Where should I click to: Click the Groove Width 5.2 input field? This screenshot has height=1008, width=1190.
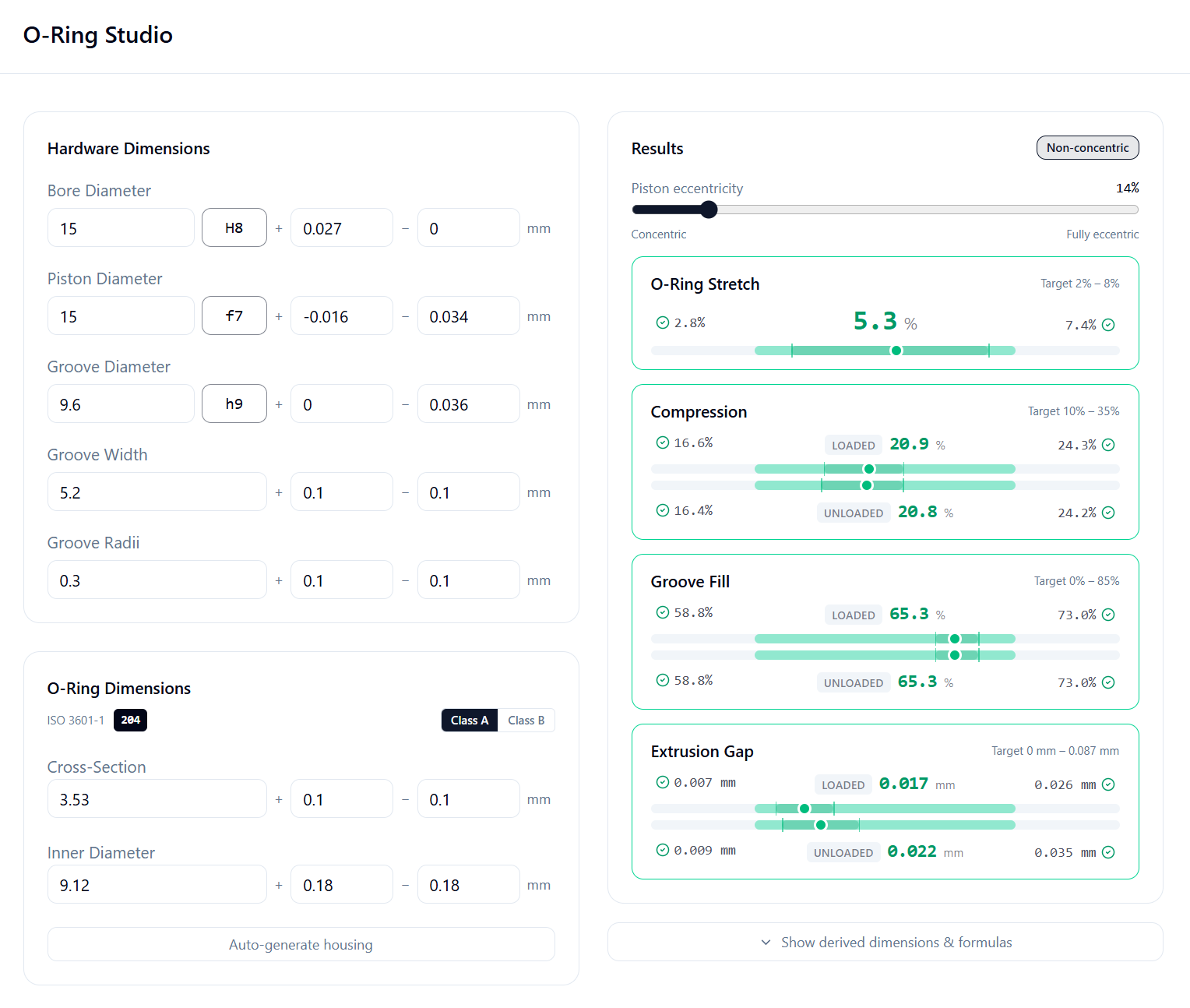[157, 492]
